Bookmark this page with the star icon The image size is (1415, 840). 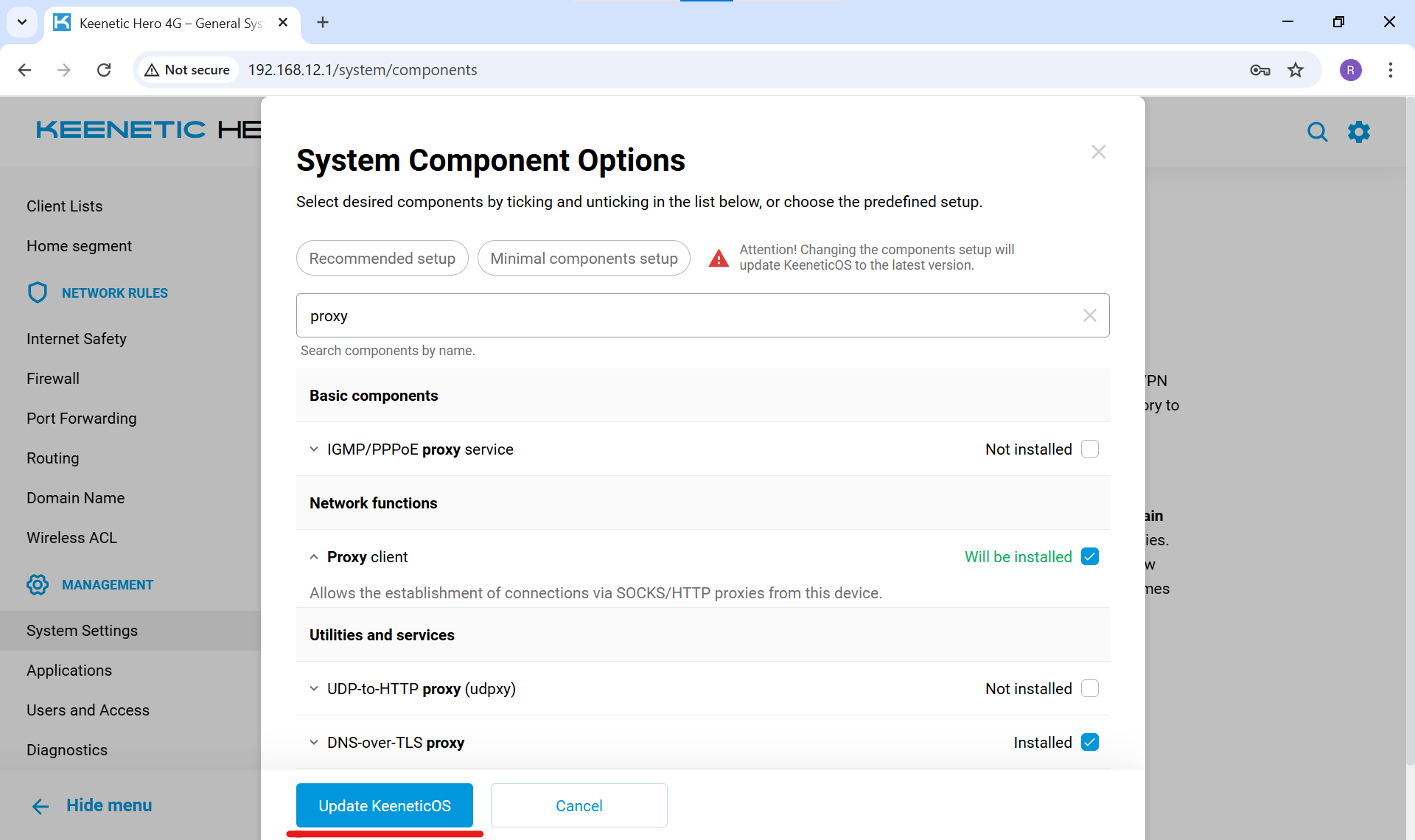pos(1296,70)
